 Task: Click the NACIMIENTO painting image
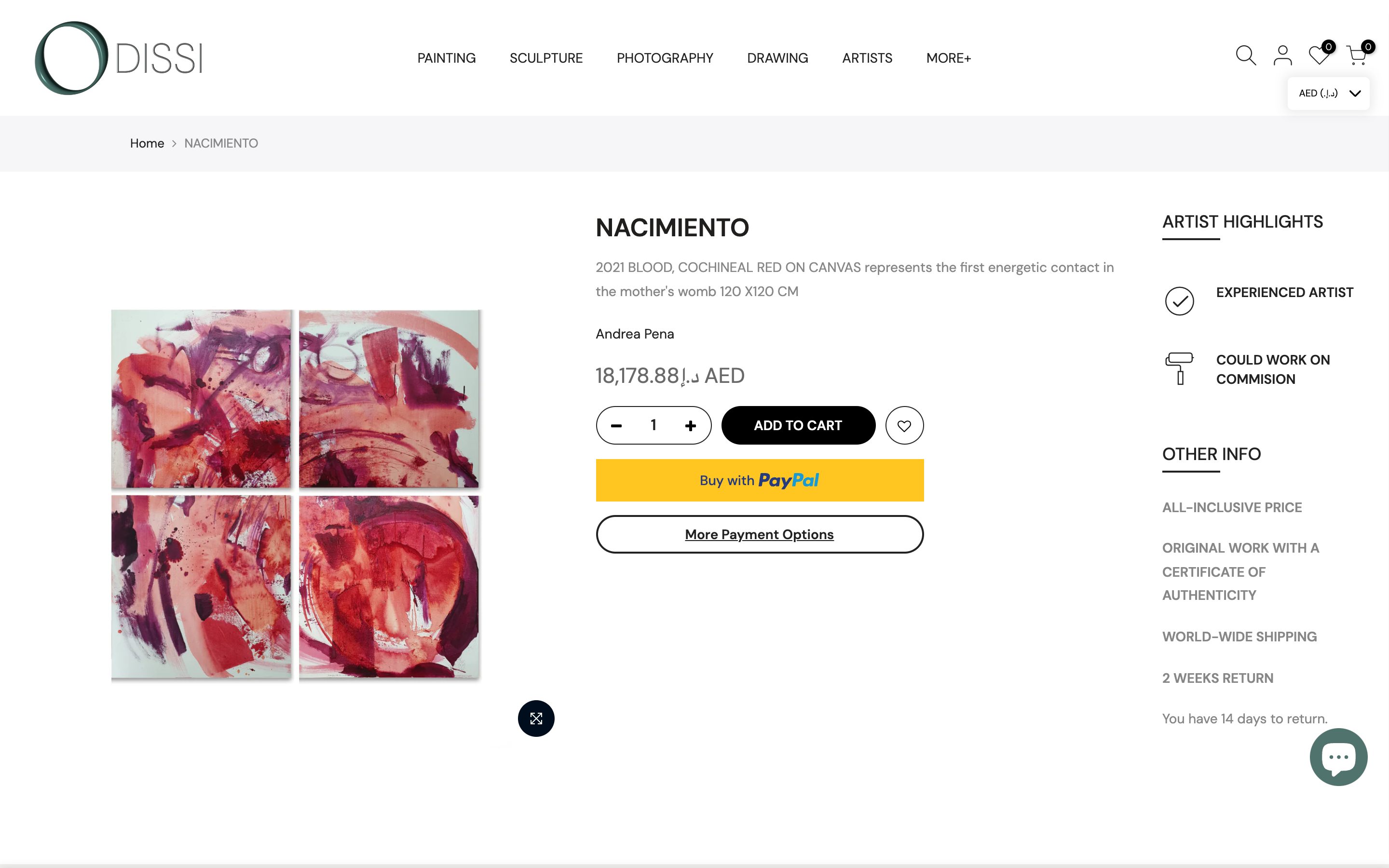click(x=295, y=494)
